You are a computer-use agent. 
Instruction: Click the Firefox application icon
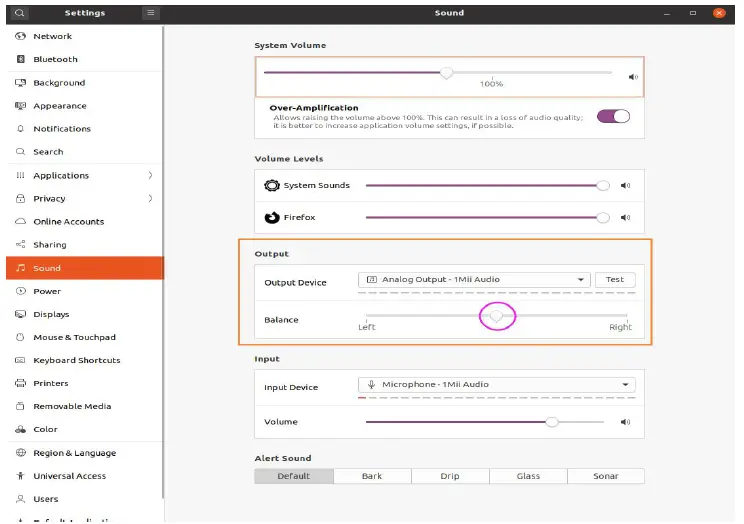272,217
